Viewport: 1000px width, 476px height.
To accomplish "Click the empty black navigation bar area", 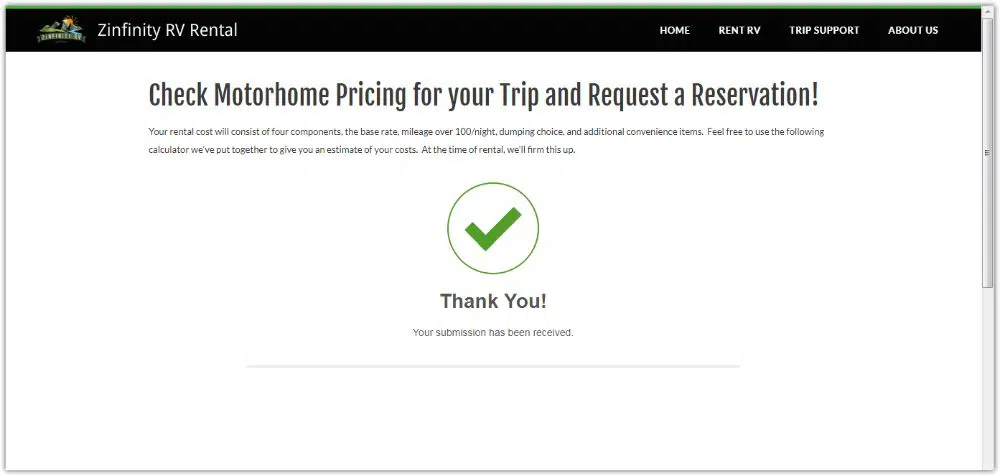I will point(450,30).
